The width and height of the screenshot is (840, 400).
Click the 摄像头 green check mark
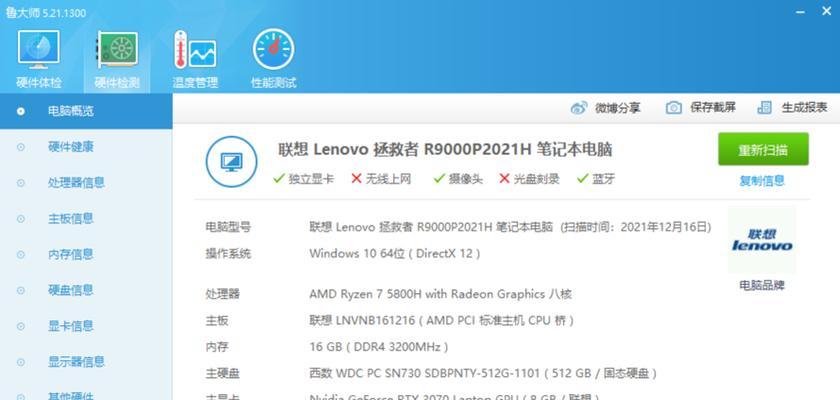[439, 178]
